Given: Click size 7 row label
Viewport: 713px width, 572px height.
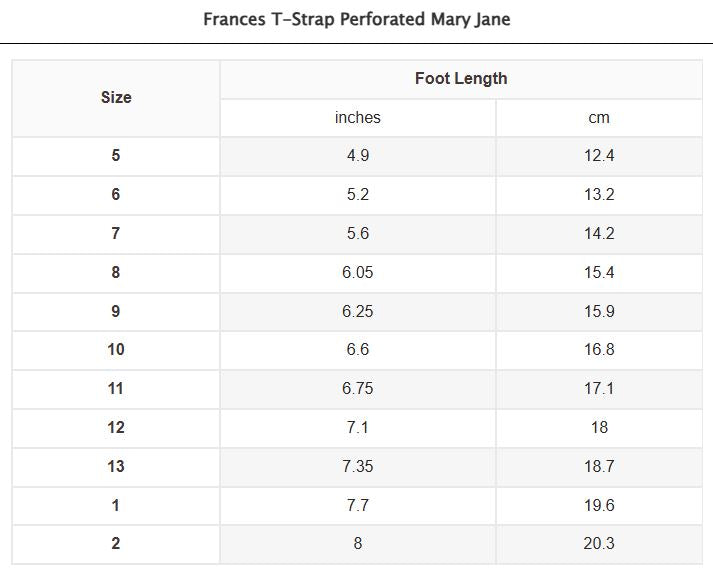Looking at the screenshot, I should point(116,234).
